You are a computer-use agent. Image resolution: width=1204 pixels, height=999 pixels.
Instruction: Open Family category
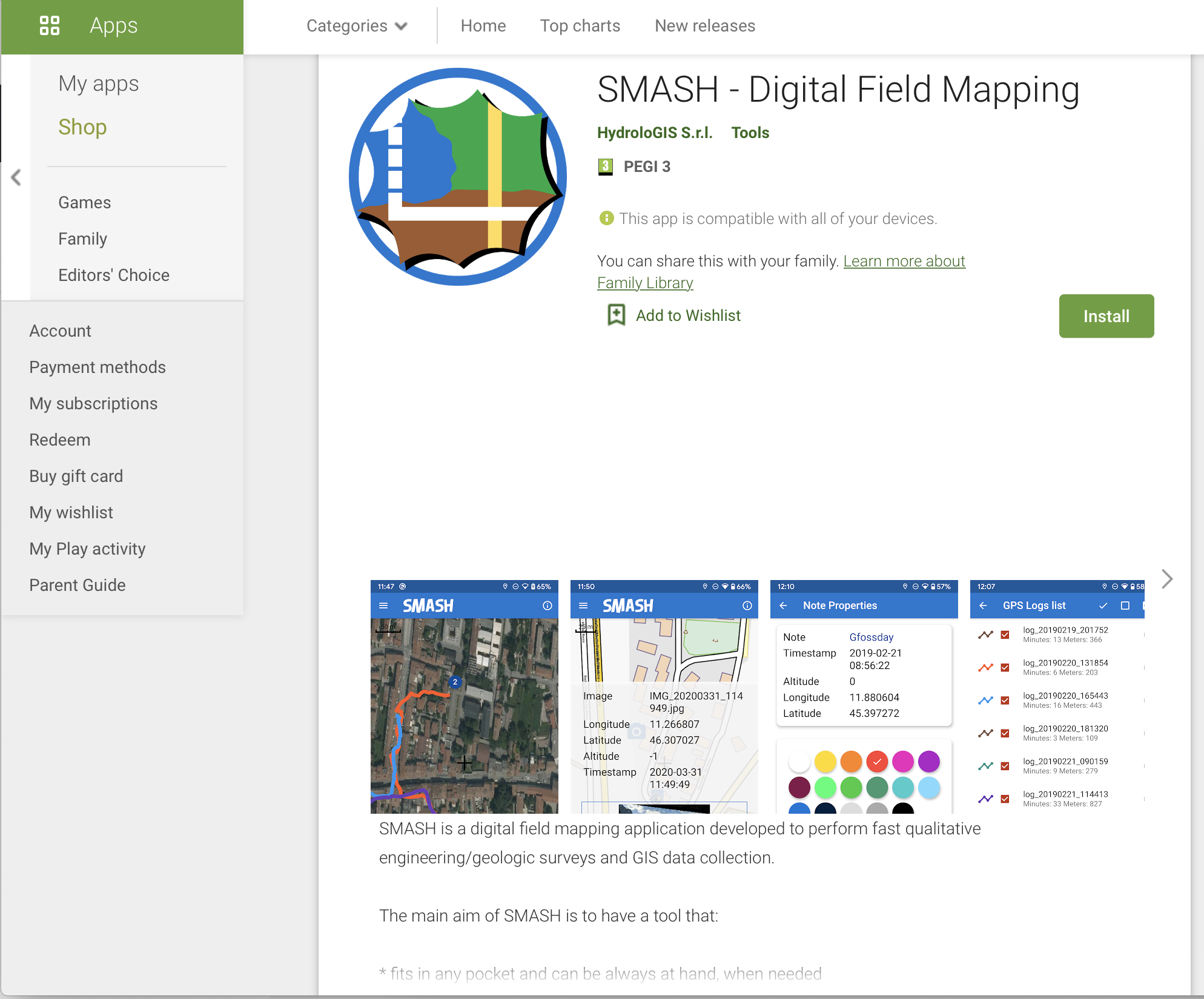[82, 239]
